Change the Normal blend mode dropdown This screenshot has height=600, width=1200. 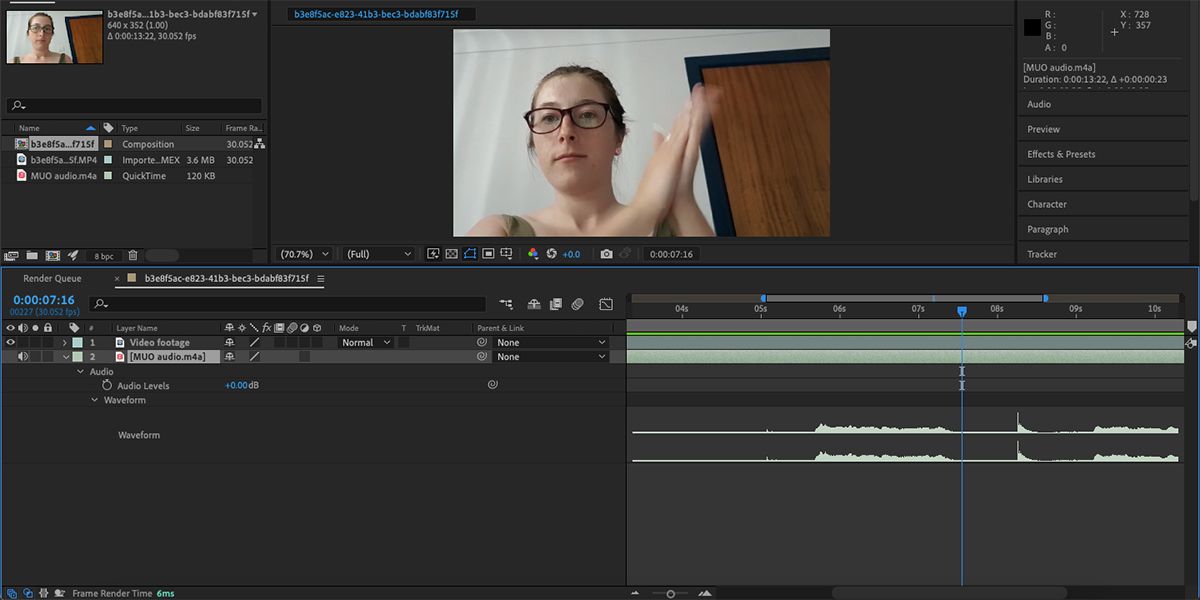pos(364,341)
